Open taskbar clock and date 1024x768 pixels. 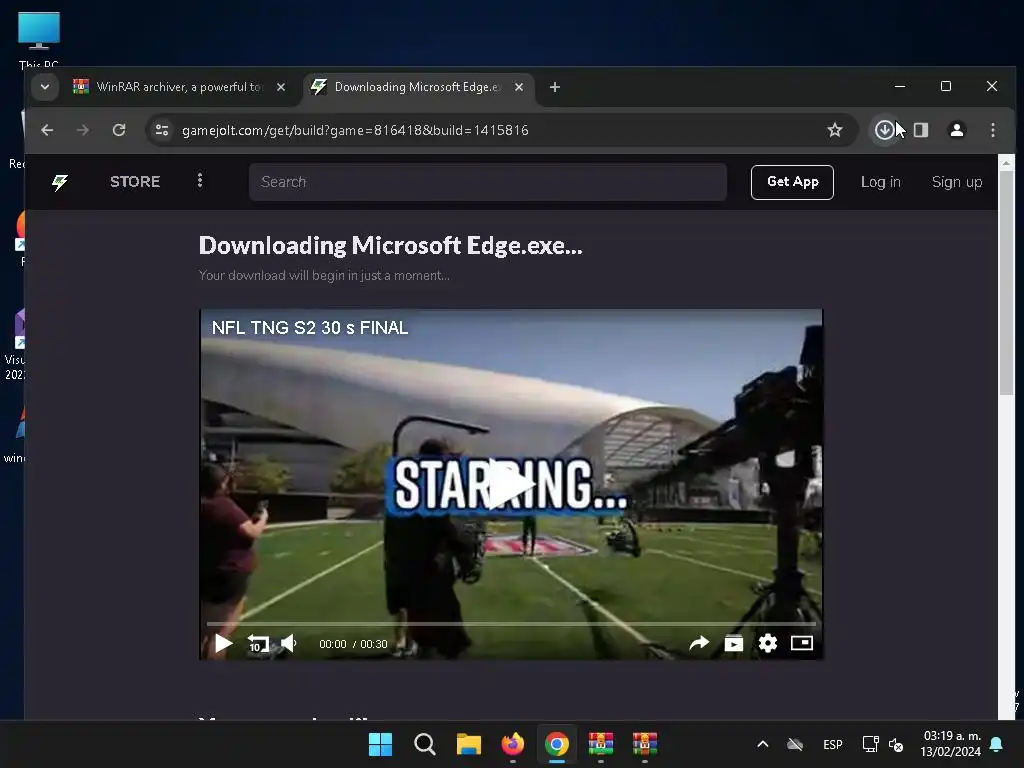click(x=951, y=744)
